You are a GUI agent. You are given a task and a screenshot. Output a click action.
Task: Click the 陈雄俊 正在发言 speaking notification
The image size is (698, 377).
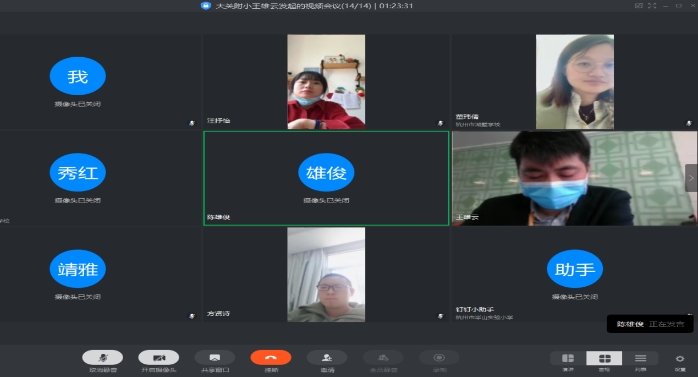click(650, 324)
